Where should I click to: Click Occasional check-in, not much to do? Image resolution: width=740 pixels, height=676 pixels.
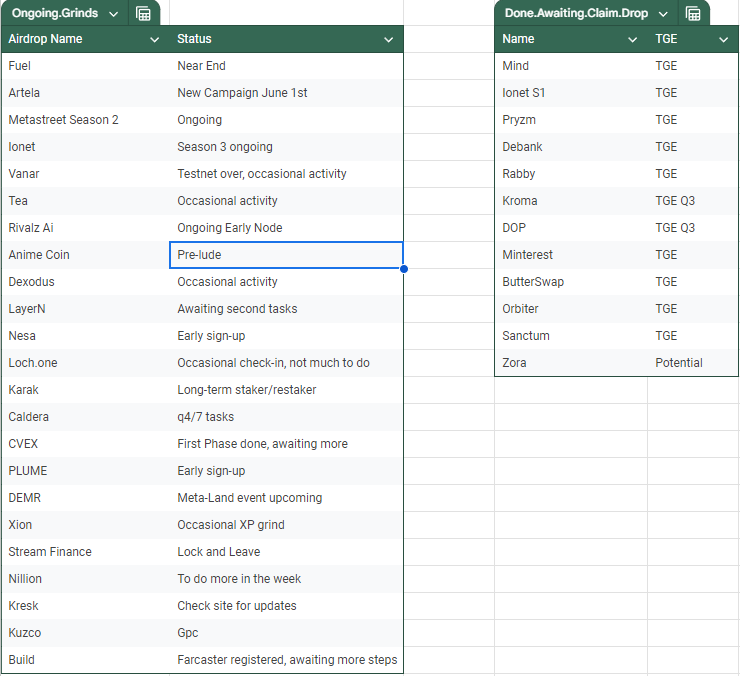286,363
